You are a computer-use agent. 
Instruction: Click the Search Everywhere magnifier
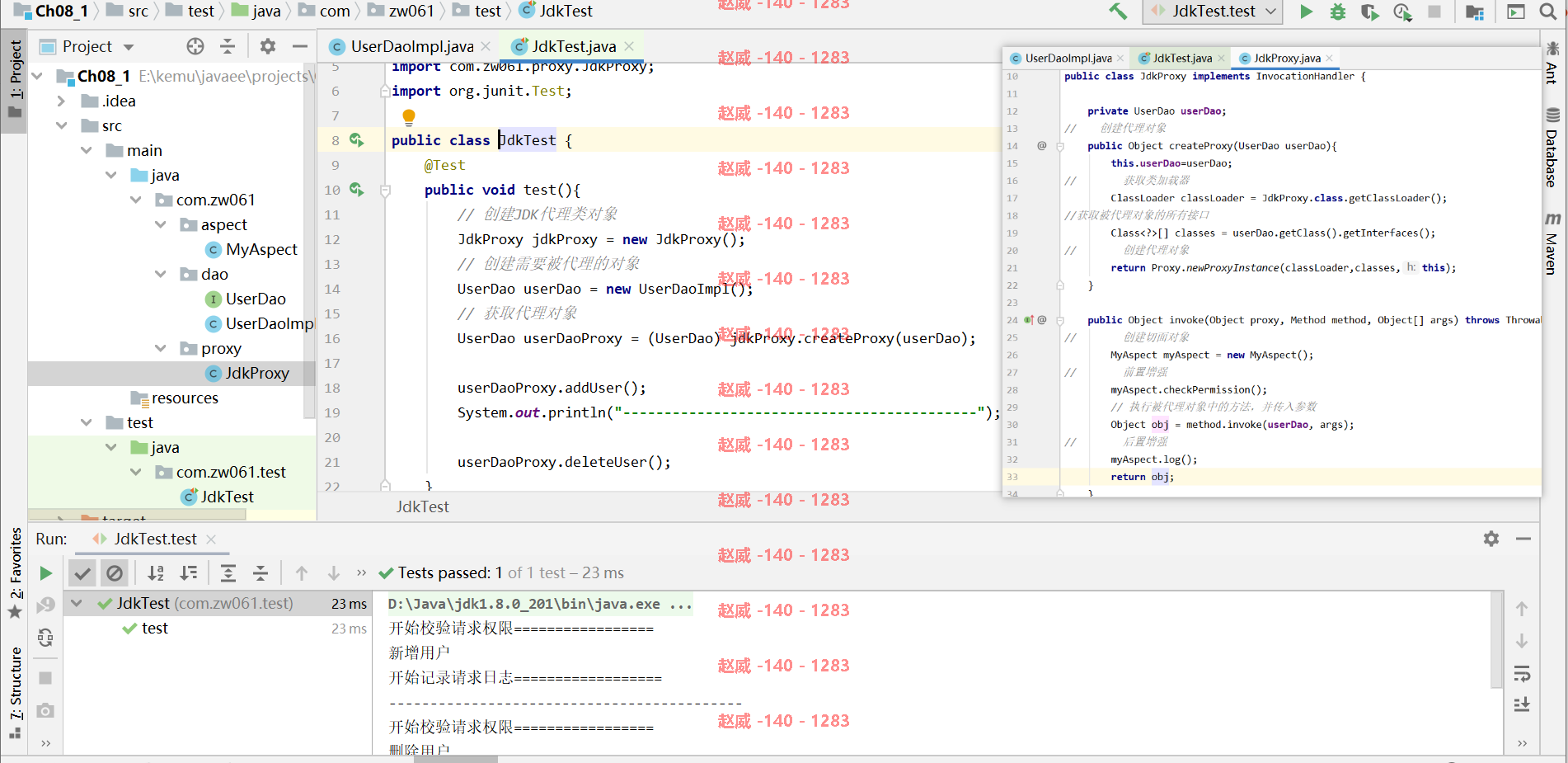1548,12
